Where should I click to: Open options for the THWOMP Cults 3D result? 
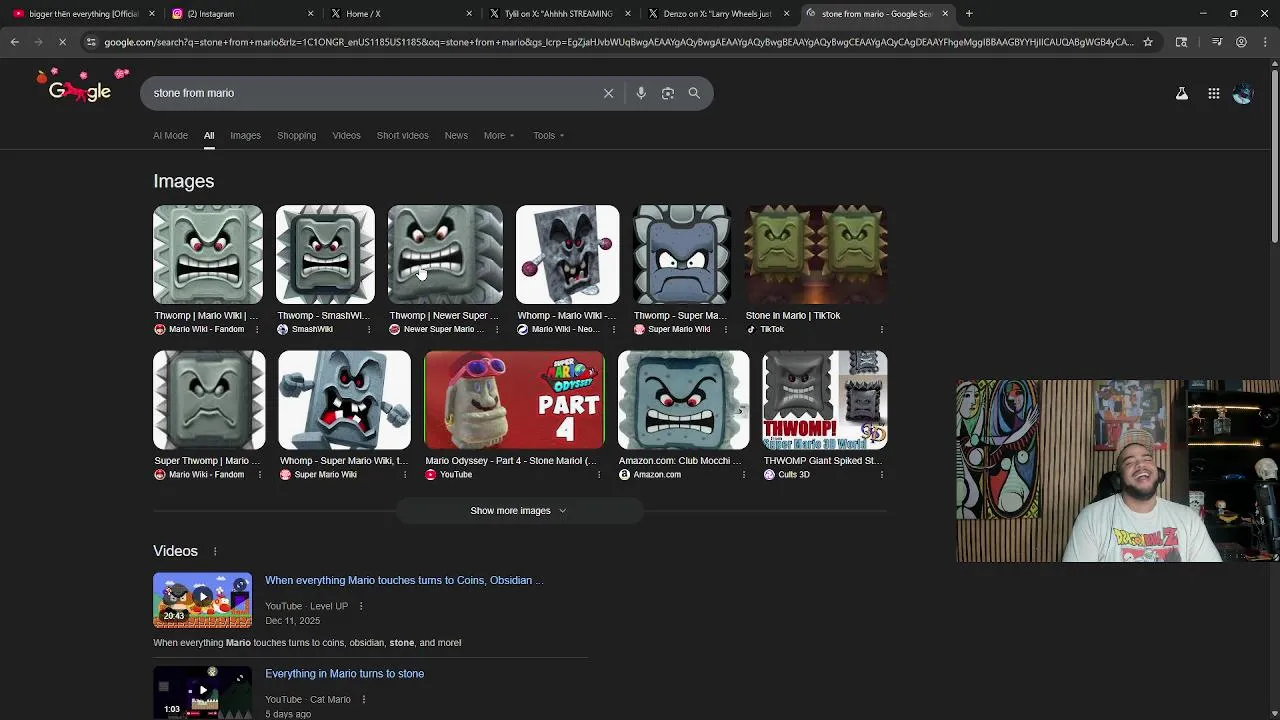(x=881, y=475)
